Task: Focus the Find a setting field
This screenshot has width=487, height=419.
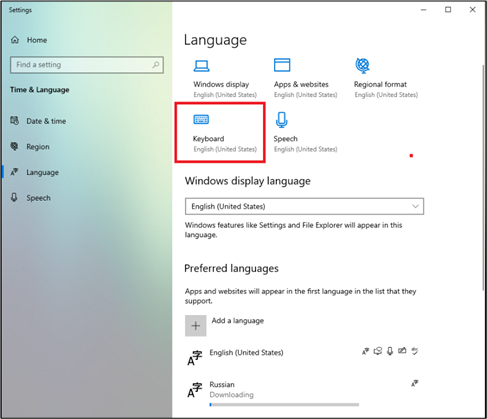Action: [x=87, y=65]
